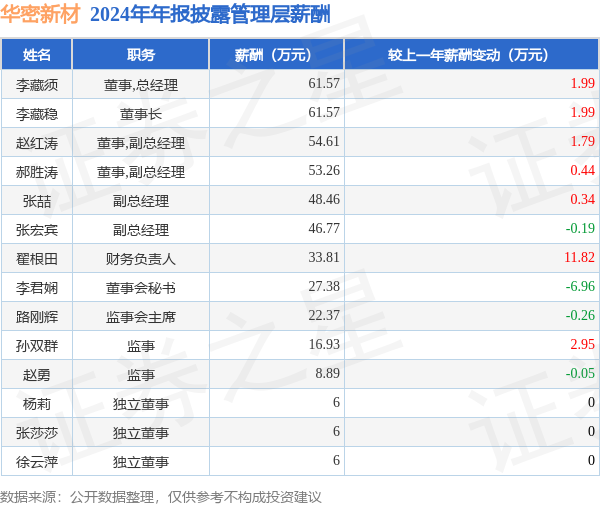Click the name cell 赵红涛
Viewport: 600px width, 506px height.
[37, 143]
